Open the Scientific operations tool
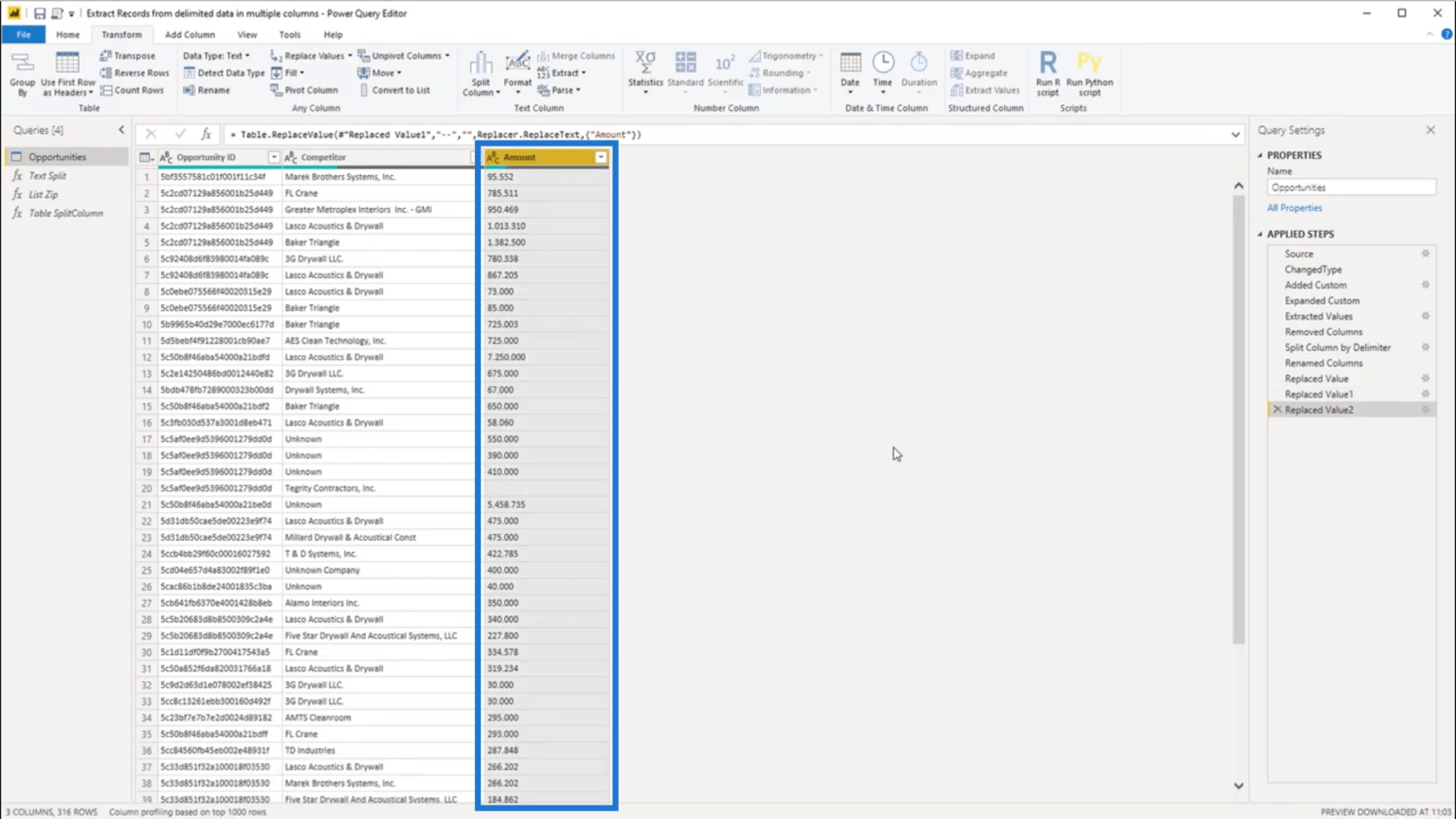This screenshot has width=1456, height=819. click(725, 72)
